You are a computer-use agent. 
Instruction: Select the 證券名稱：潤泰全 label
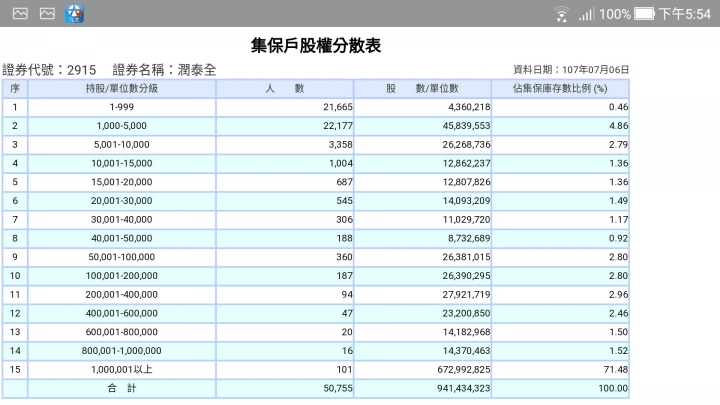pyautogui.click(x=164, y=70)
